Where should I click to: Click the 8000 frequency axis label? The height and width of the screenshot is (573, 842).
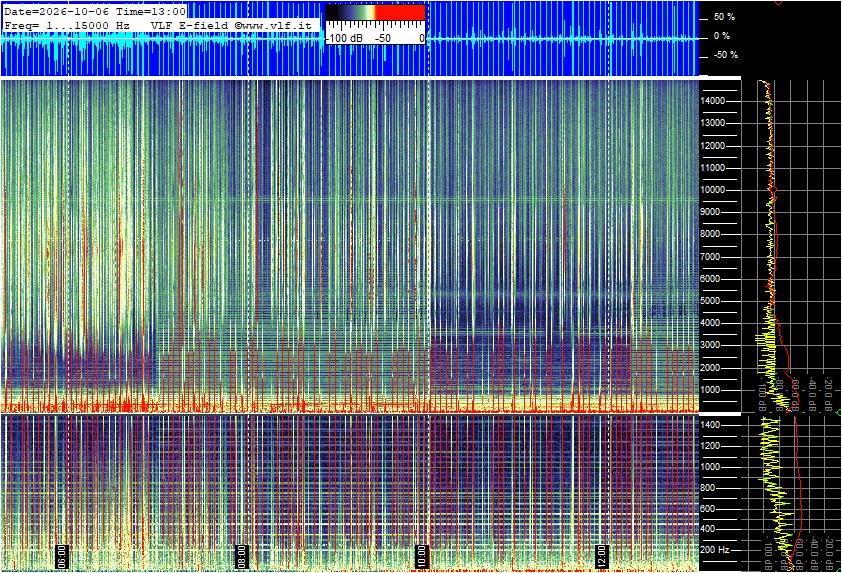click(710, 234)
